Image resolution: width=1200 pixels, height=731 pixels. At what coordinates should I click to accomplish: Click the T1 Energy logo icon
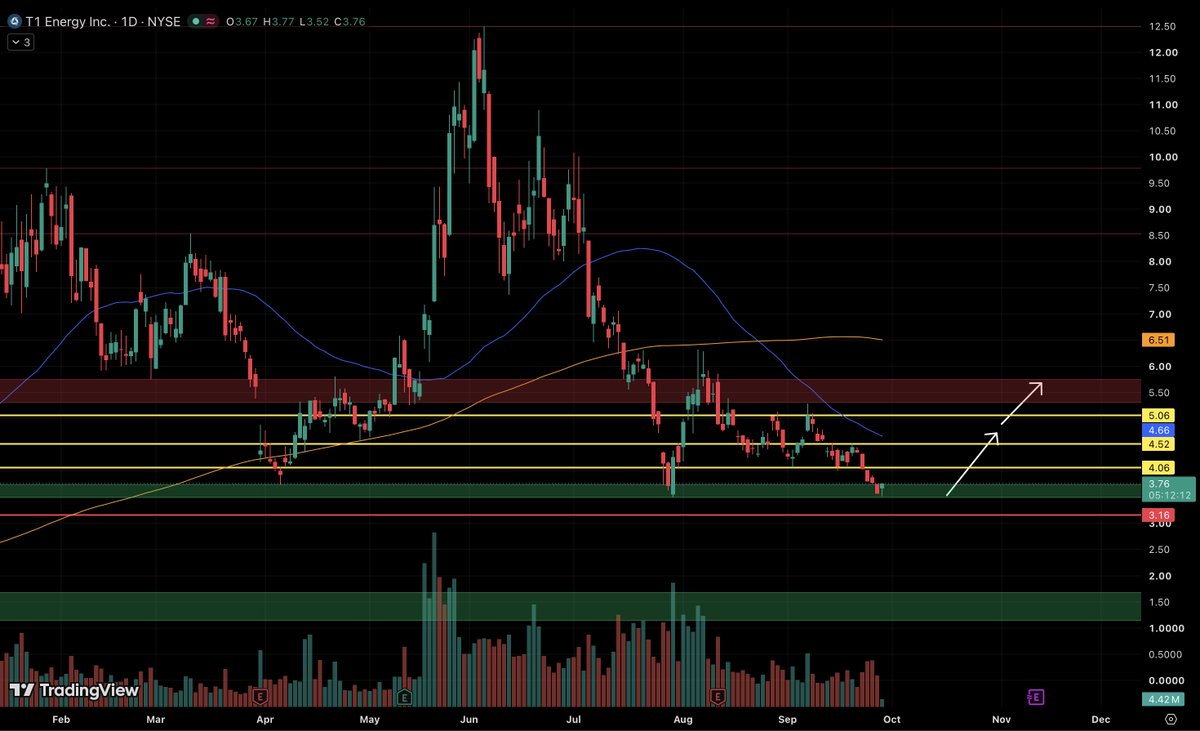[x=13, y=21]
